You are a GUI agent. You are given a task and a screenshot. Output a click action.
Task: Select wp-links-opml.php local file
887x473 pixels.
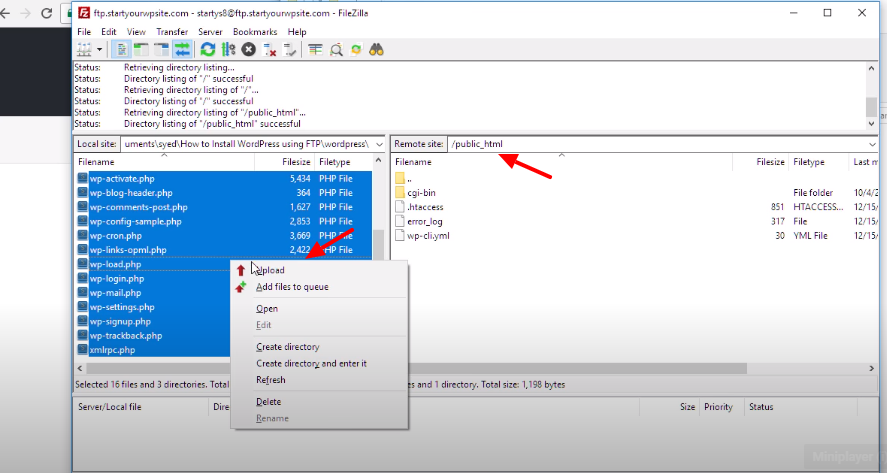click(x=128, y=250)
